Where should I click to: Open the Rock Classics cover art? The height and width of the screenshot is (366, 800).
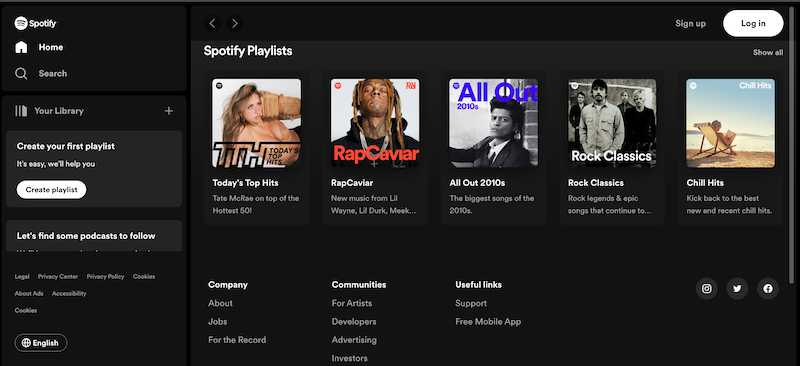tap(612, 123)
